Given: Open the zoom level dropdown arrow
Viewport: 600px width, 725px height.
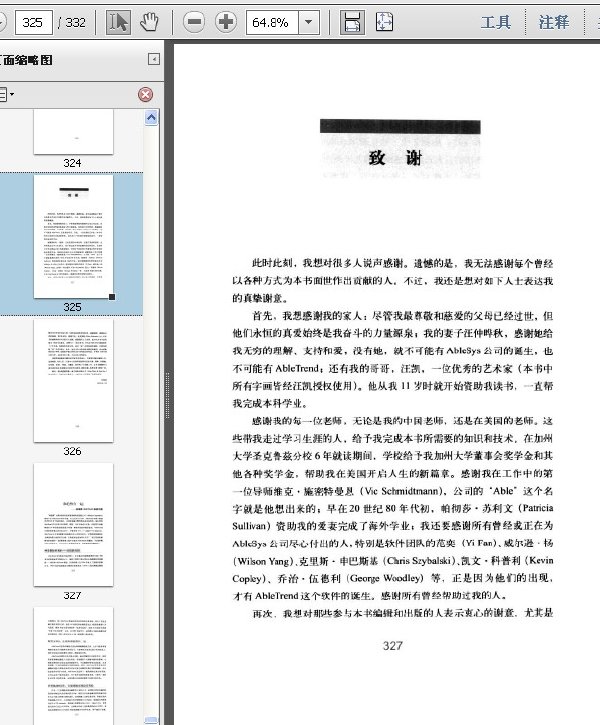Looking at the screenshot, I should tap(308, 22).
